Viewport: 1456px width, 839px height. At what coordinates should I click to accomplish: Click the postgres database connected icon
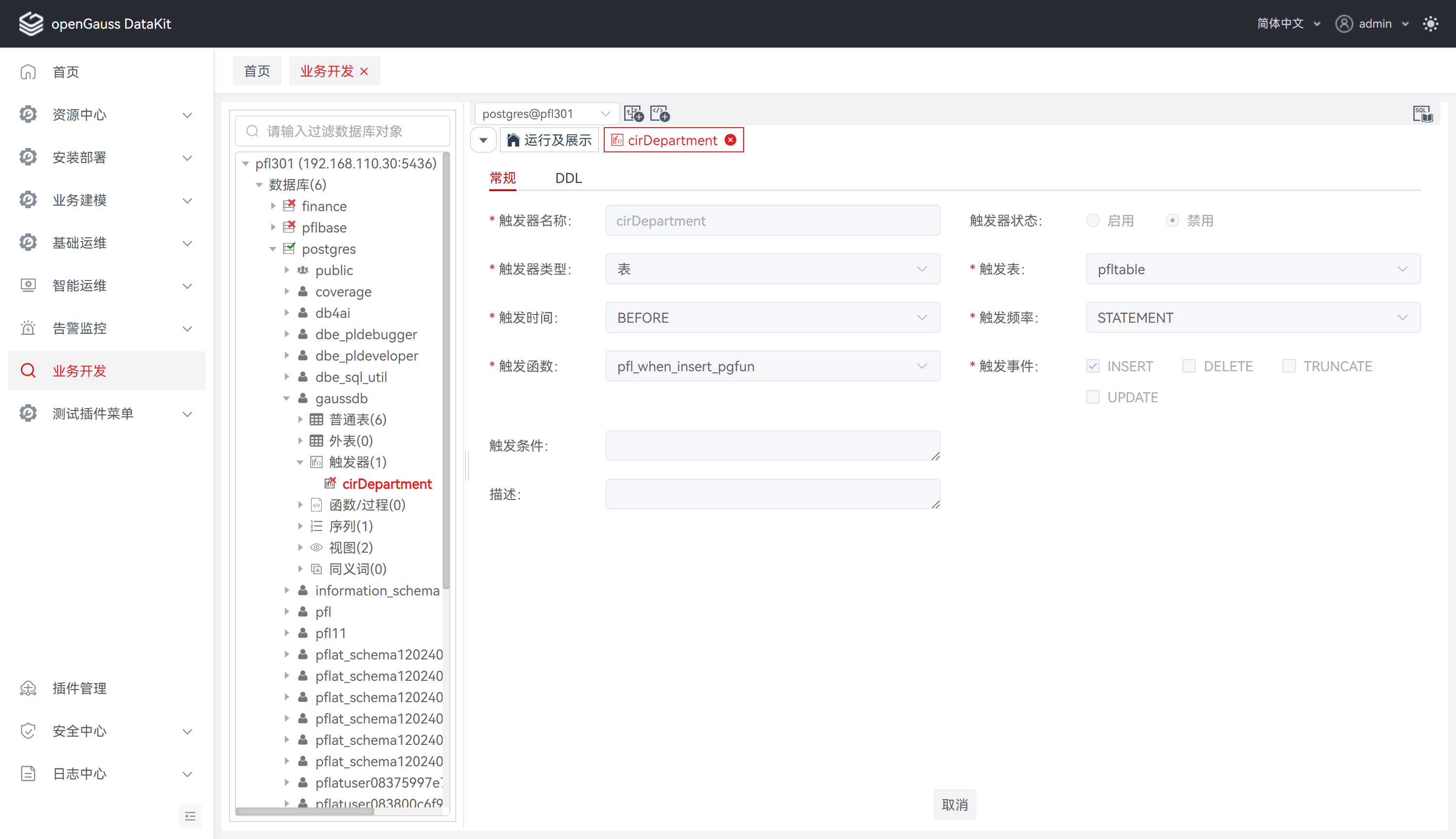click(x=289, y=248)
